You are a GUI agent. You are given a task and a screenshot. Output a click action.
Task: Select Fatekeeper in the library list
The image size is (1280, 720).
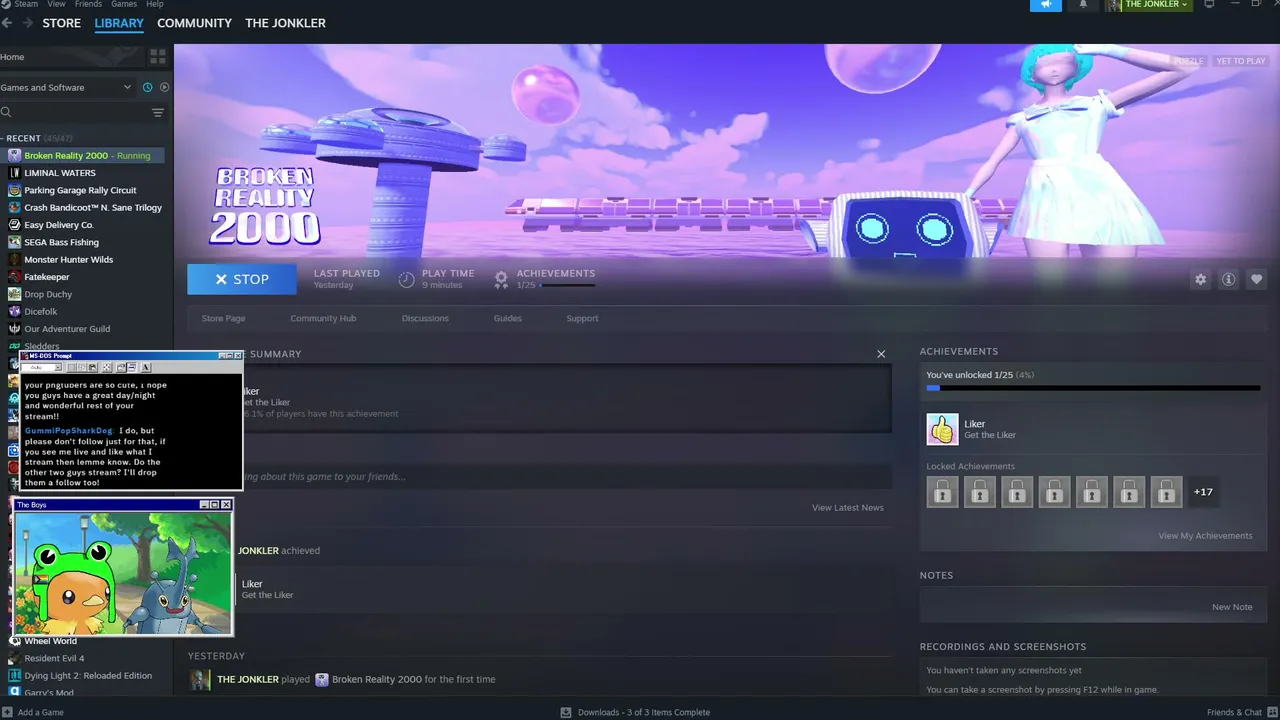pyautogui.click(x=47, y=277)
